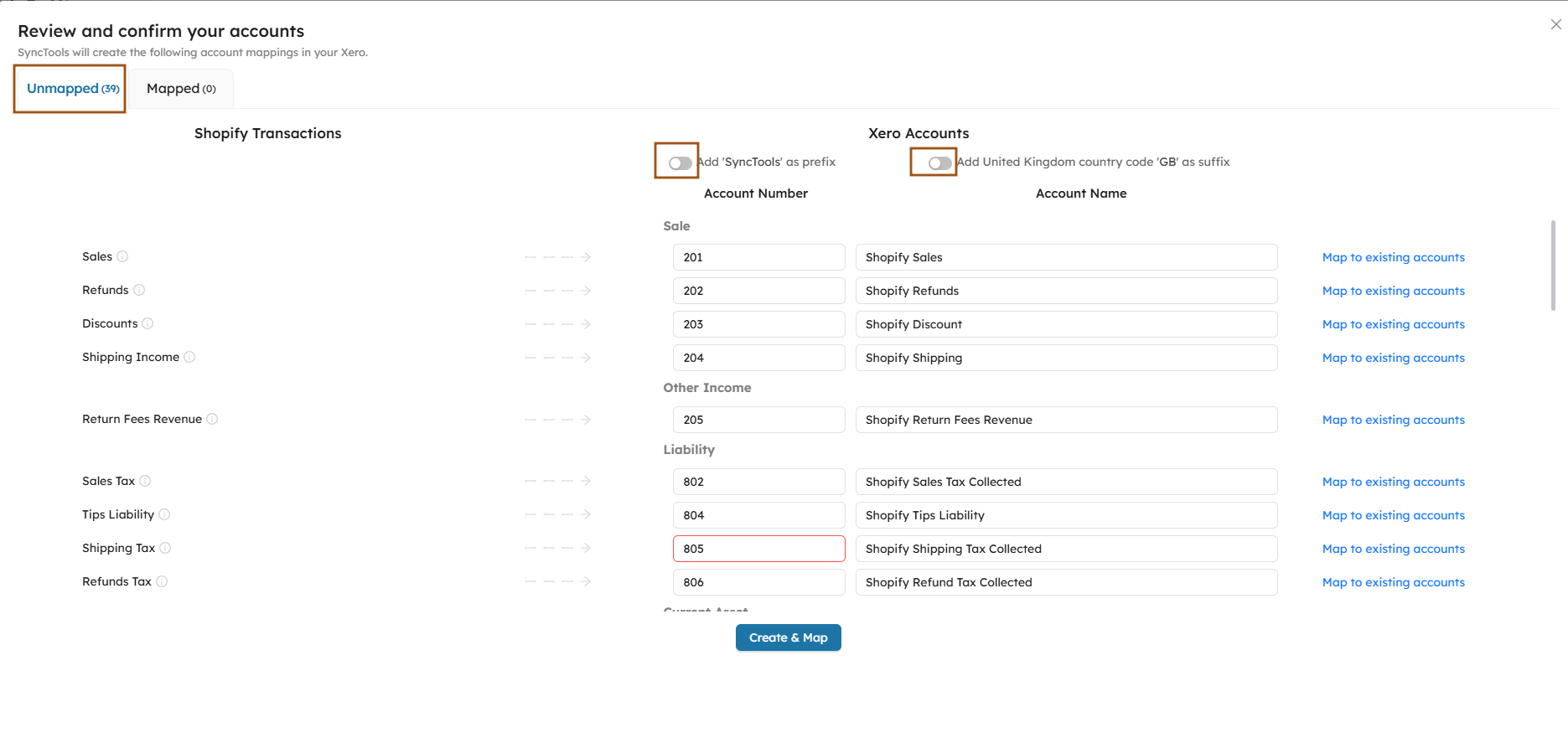Image resolution: width=1568 pixels, height=738 pixels.
Task: Click account number field 802
Action: [759, 482]
